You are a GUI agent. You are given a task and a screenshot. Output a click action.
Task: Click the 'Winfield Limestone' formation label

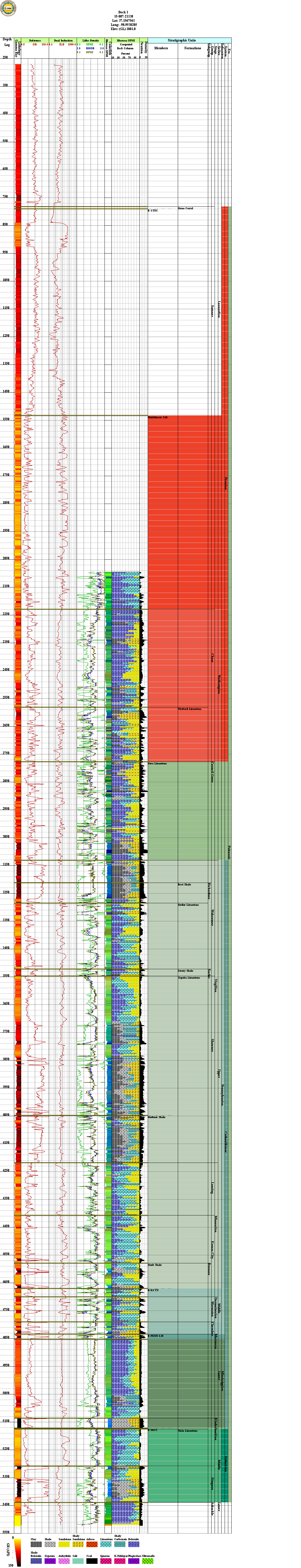coord(189,708)
